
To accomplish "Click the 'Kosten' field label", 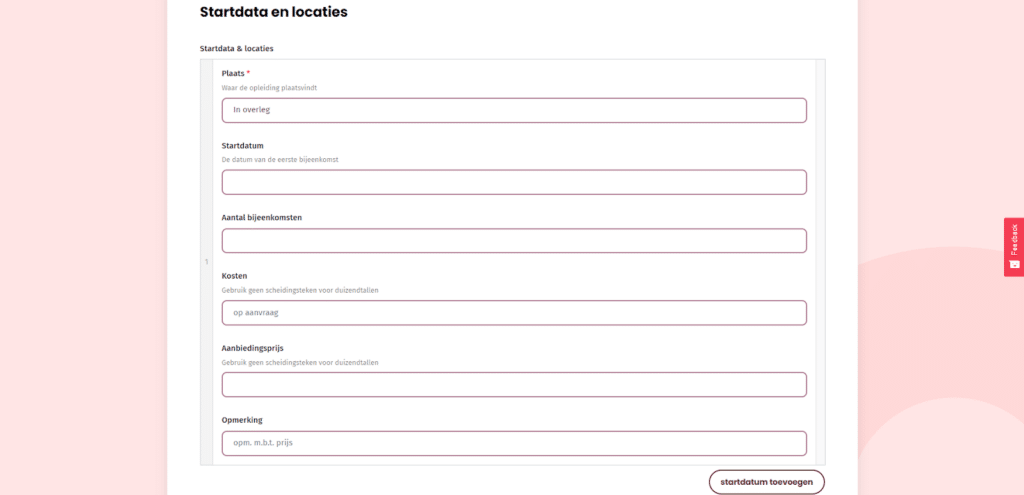I will point(234,275).
